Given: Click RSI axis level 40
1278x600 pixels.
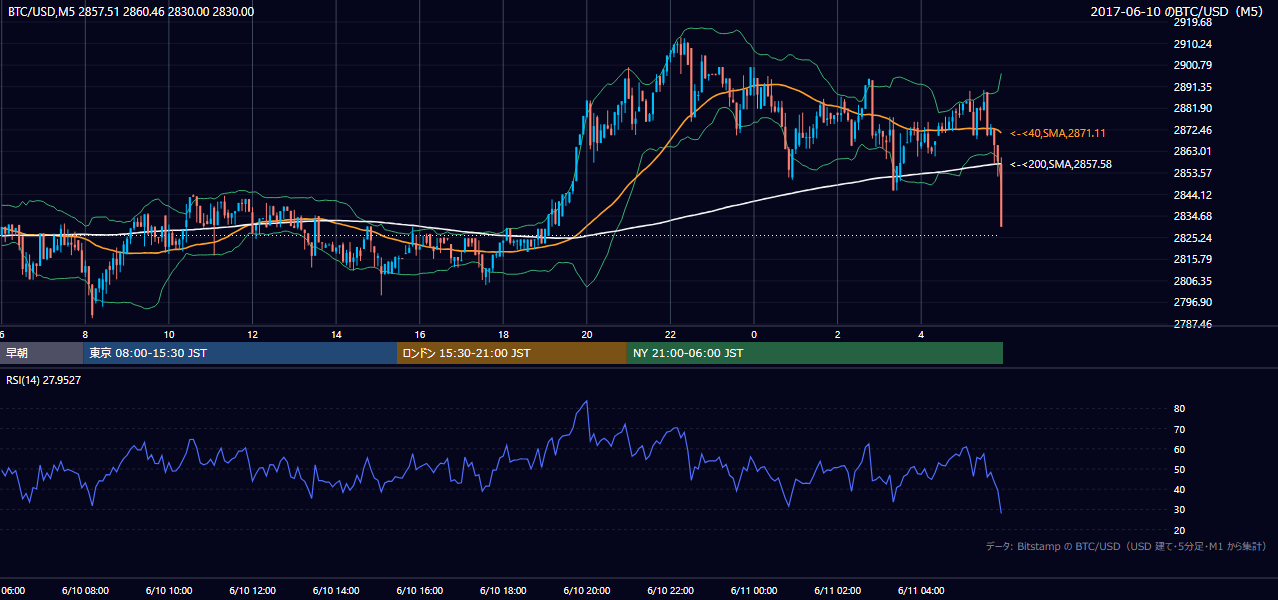Looking at the screenshot, I should (1179, 489).
